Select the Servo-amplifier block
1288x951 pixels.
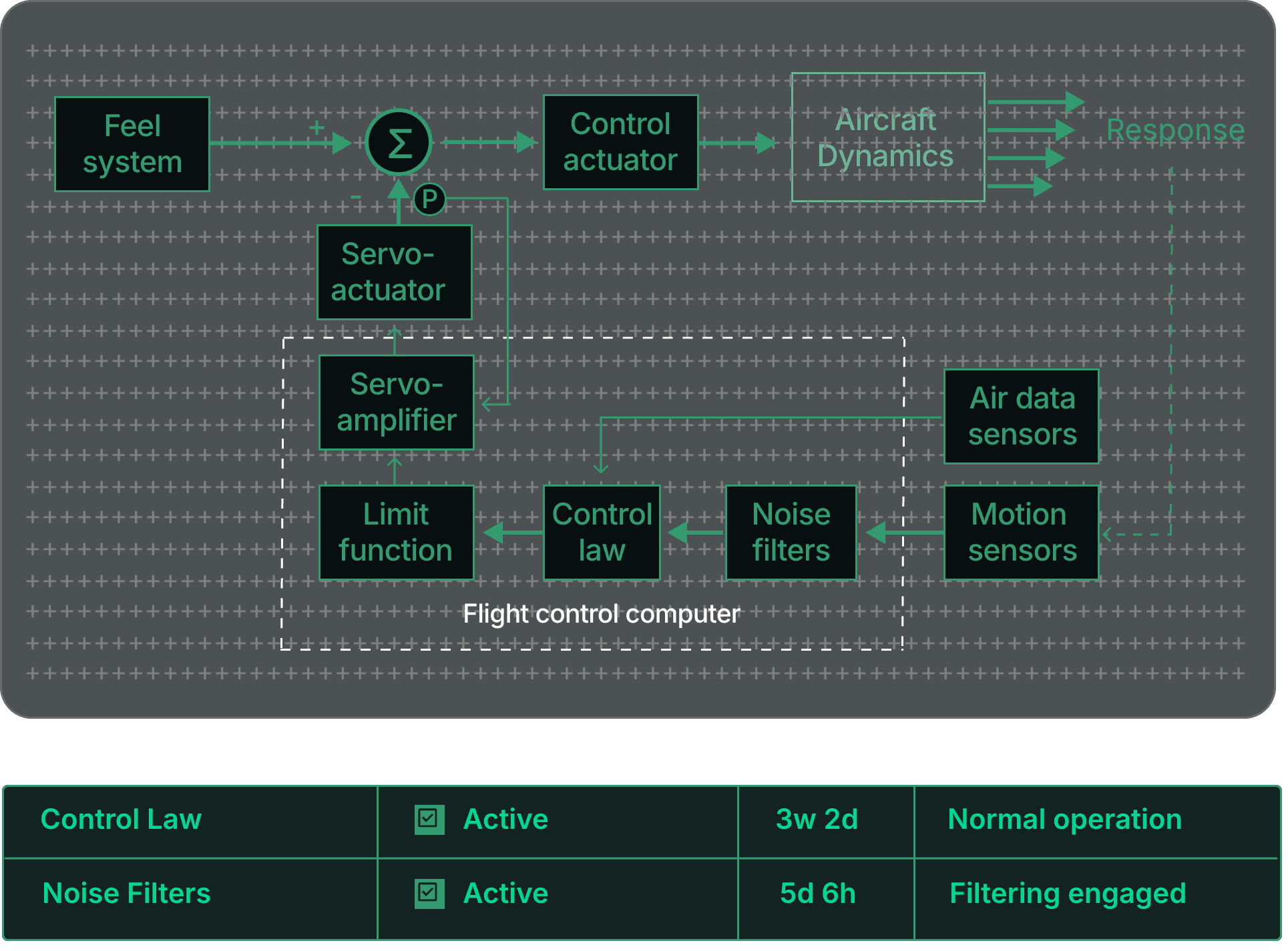(x=397, y=402)
